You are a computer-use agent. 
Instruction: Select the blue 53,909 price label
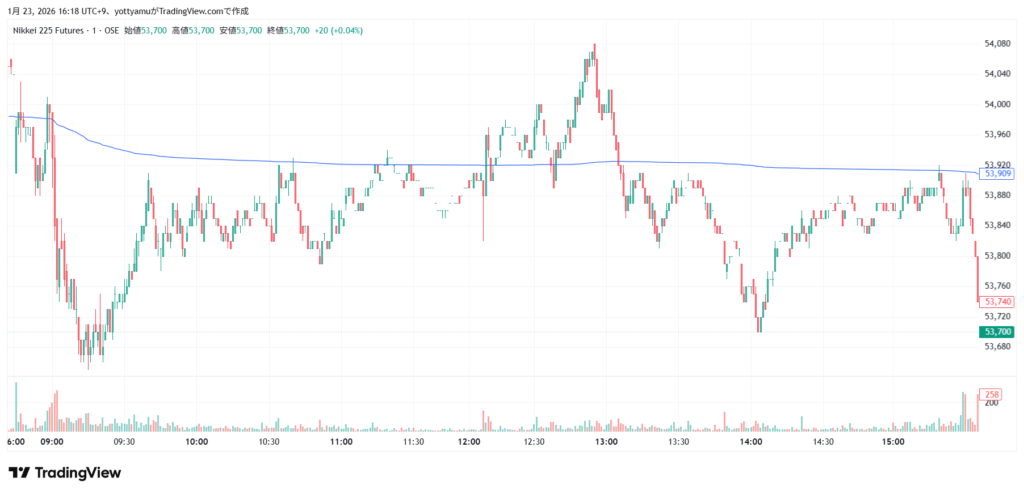pyautogui.click(x=997, y=173)
